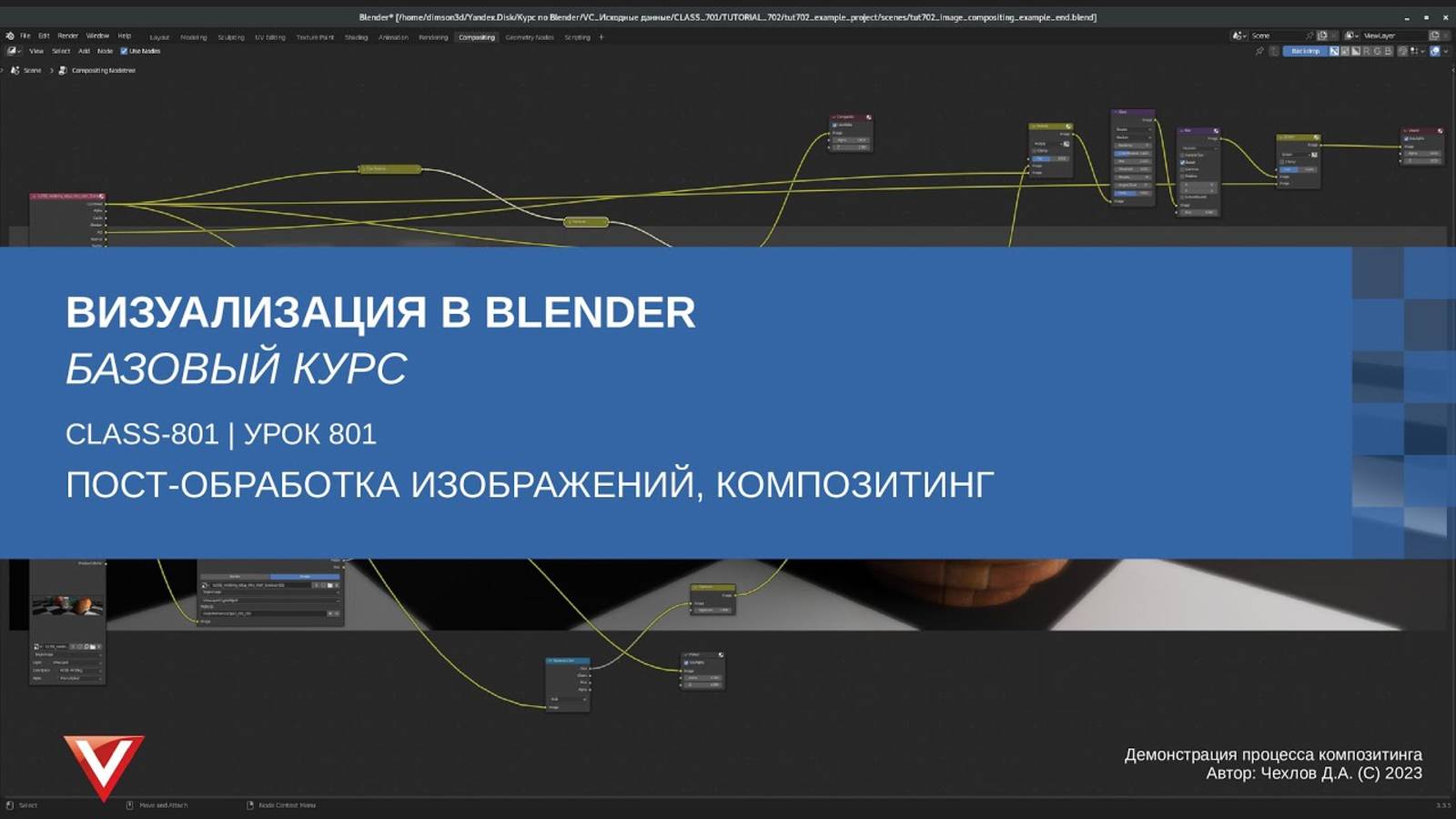1456x819 pixels.
Task: Open the color mode dropdown on the Separate Color node
Action: [x=566, y=699]
